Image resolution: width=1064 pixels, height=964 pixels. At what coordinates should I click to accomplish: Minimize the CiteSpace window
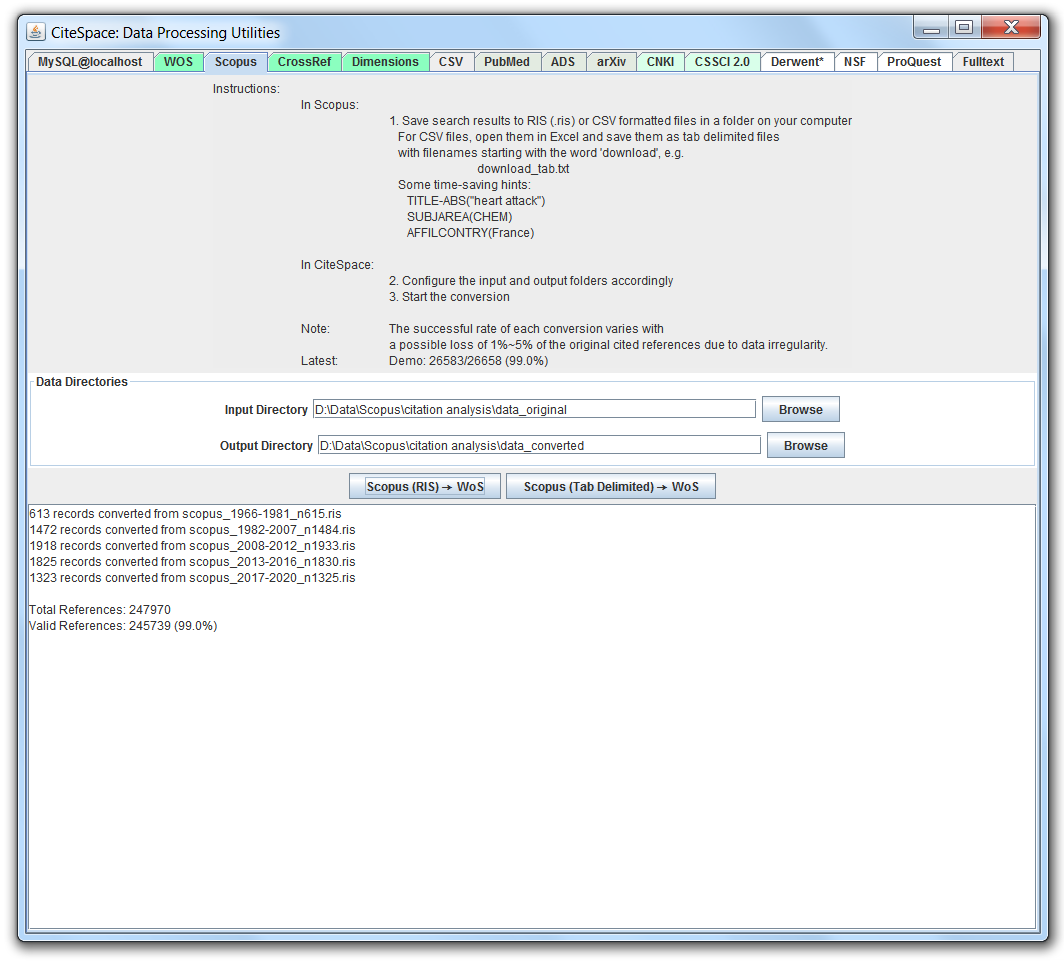931,28
